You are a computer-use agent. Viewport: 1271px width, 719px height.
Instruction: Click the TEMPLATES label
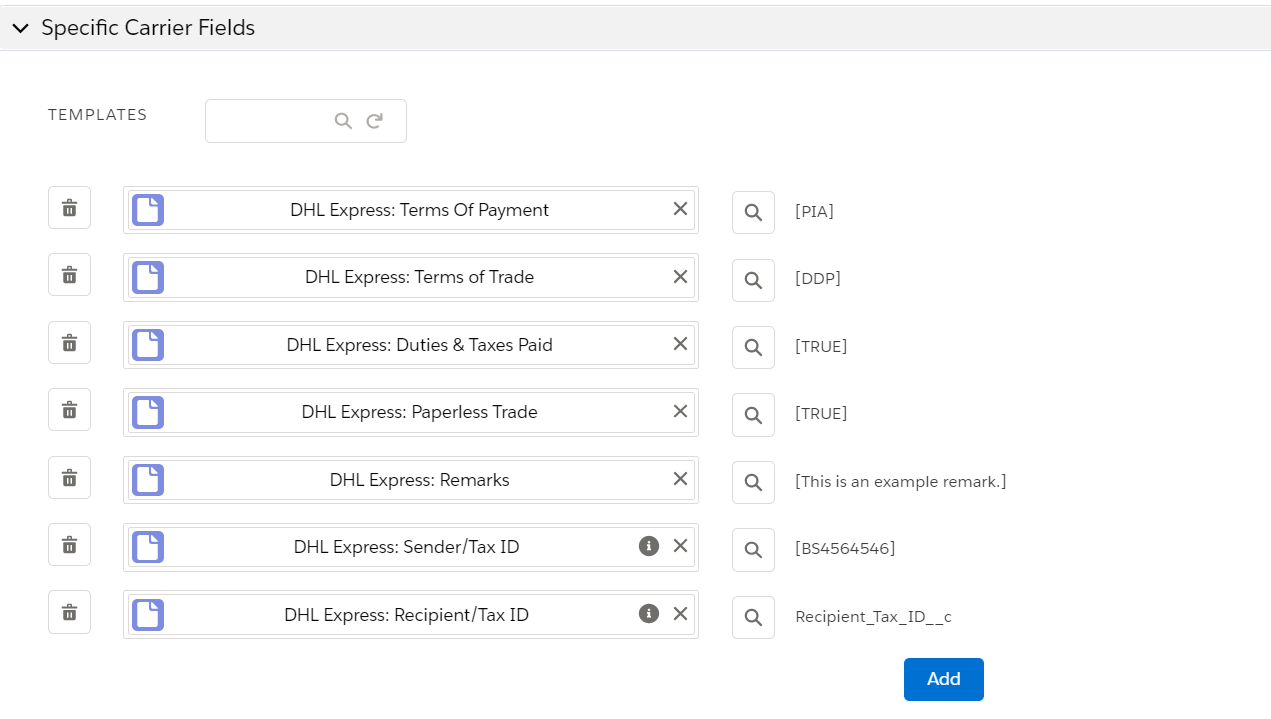coord(98,115)
